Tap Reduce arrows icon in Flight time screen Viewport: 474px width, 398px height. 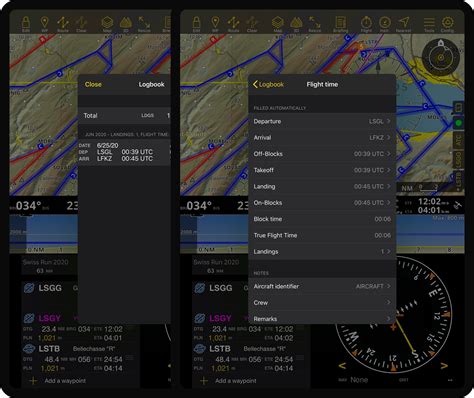click(x=314, y=24)
